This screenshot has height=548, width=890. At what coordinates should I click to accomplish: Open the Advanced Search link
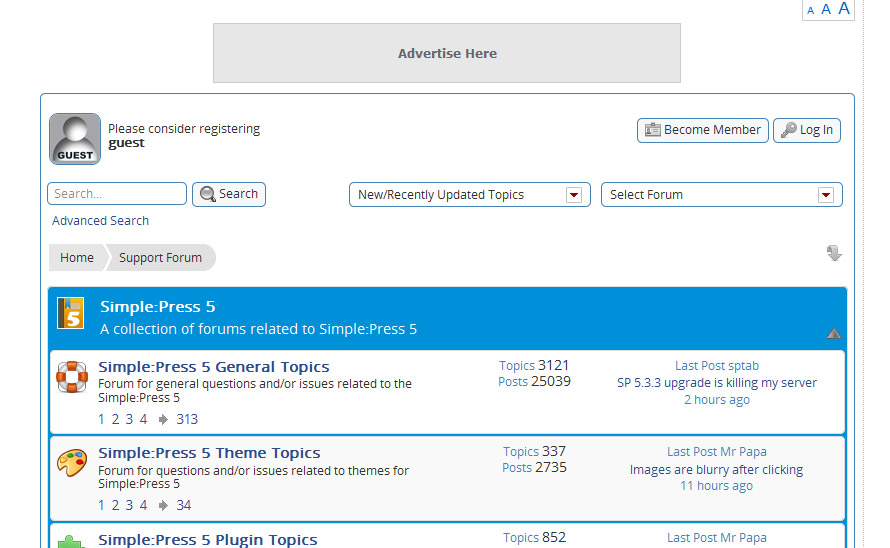coord(100,221)
